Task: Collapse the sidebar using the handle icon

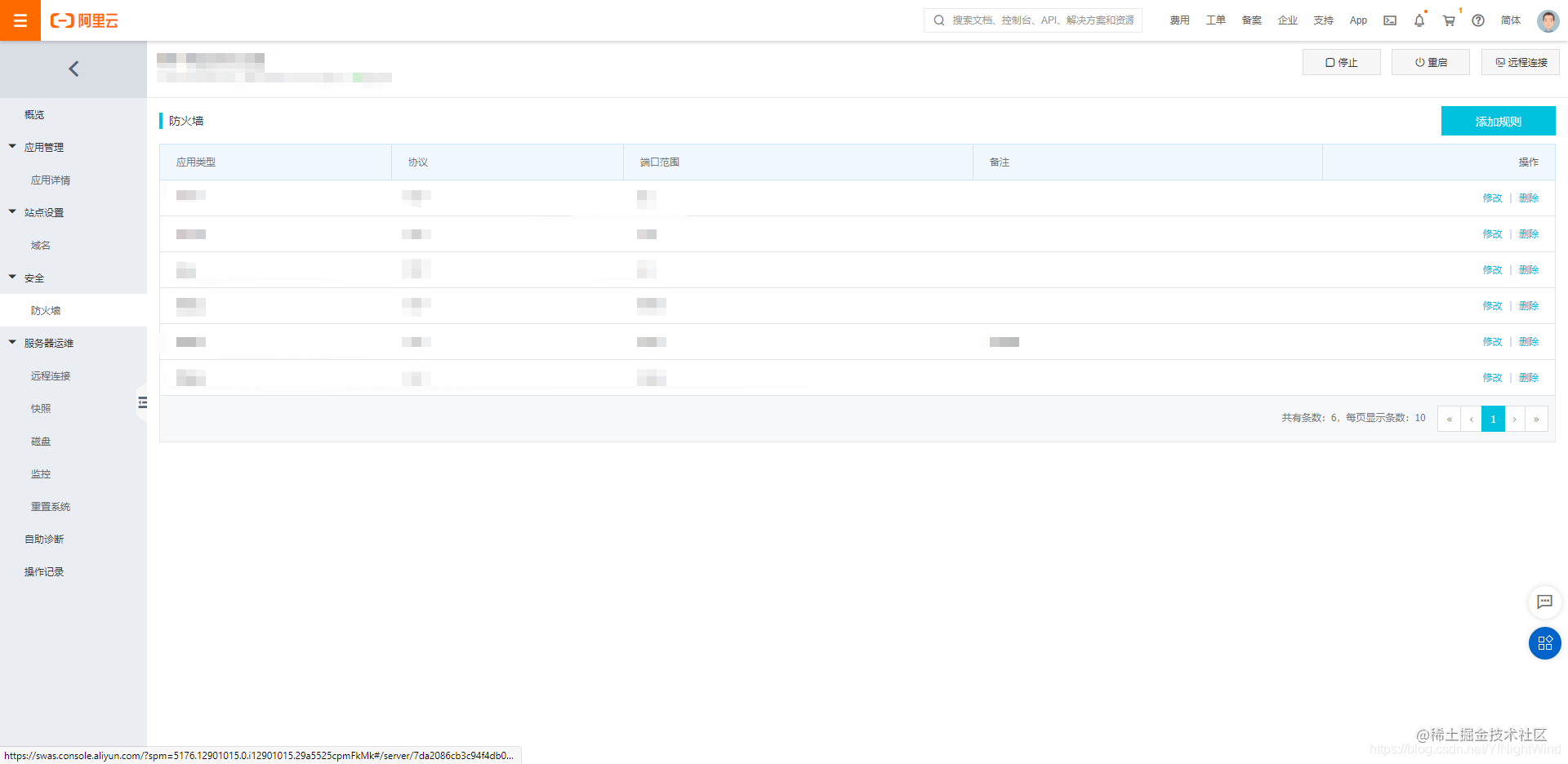Action: [x=142, y=402]
